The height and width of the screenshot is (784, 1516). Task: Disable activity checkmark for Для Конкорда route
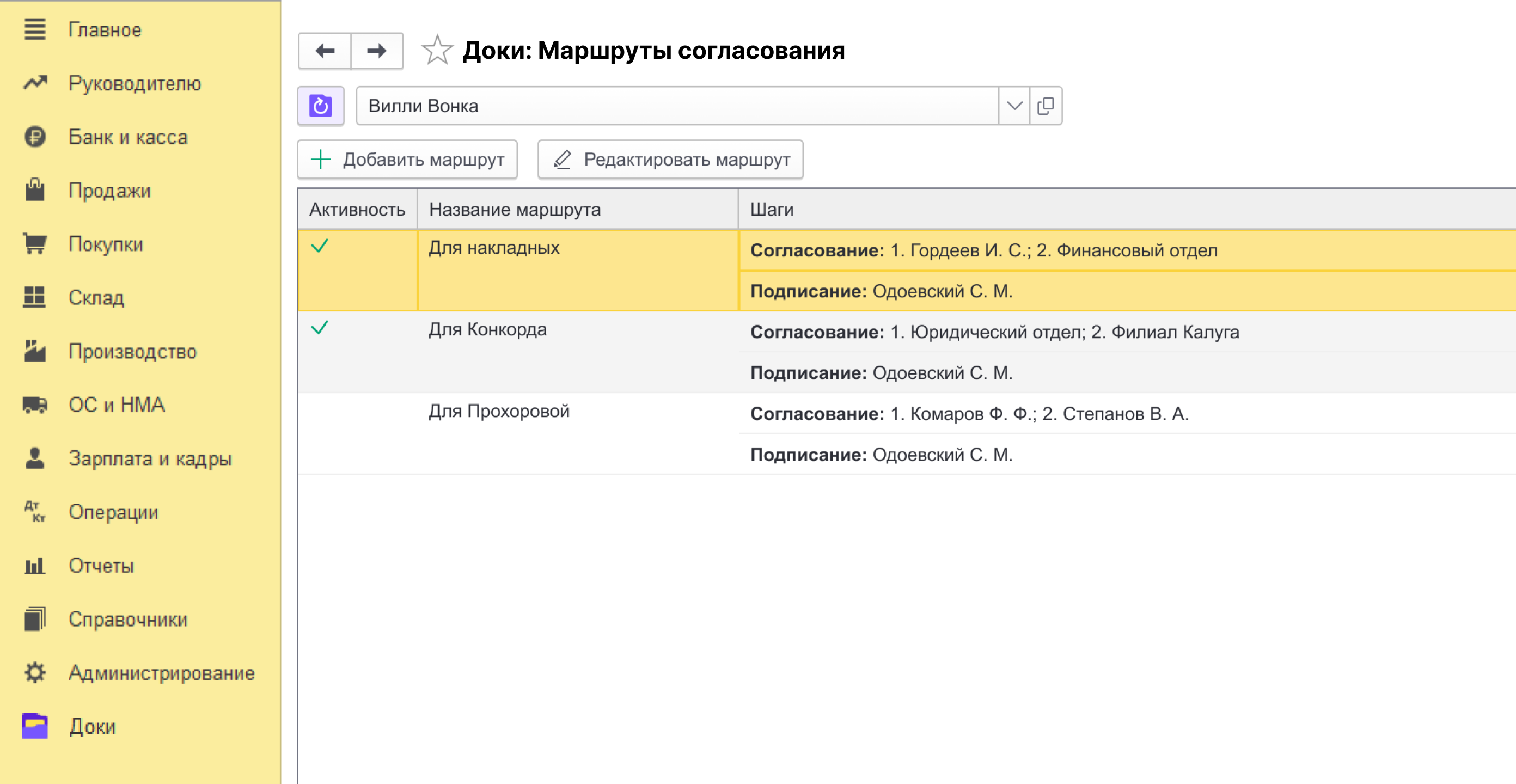pos(320,329)
